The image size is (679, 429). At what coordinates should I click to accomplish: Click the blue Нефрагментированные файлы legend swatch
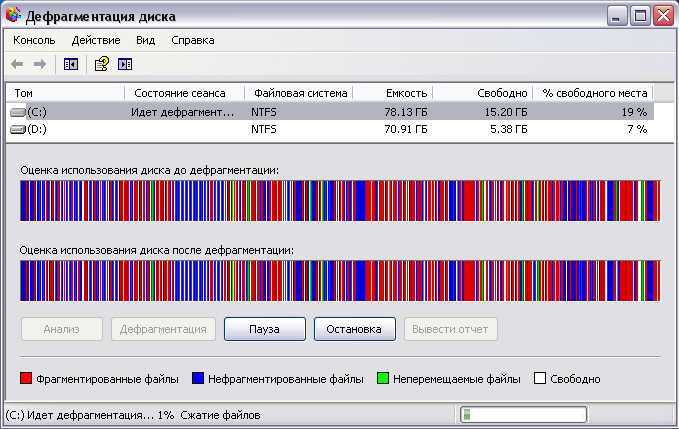coord(198,378)
